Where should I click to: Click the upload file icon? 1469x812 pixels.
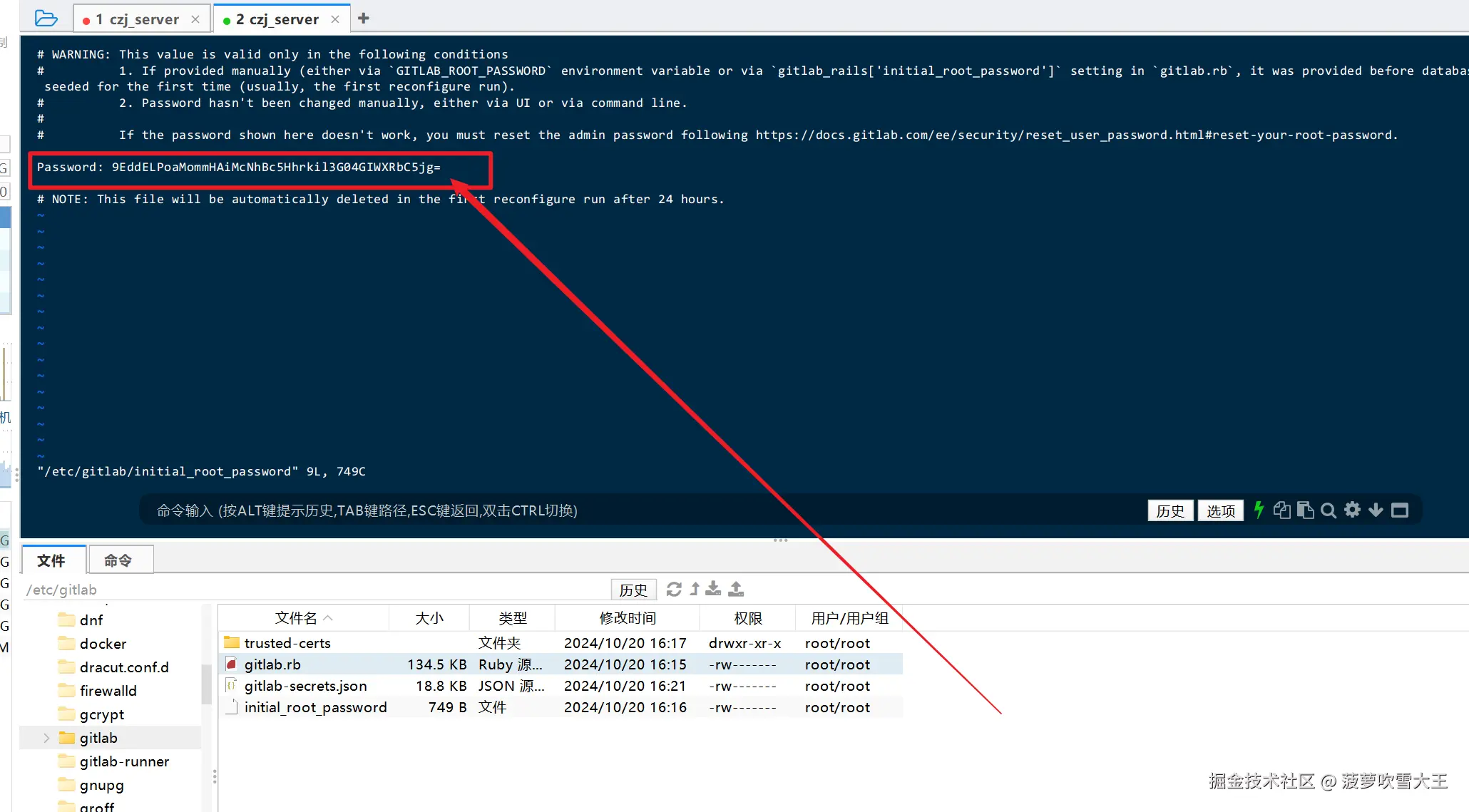tap(736, 589)
